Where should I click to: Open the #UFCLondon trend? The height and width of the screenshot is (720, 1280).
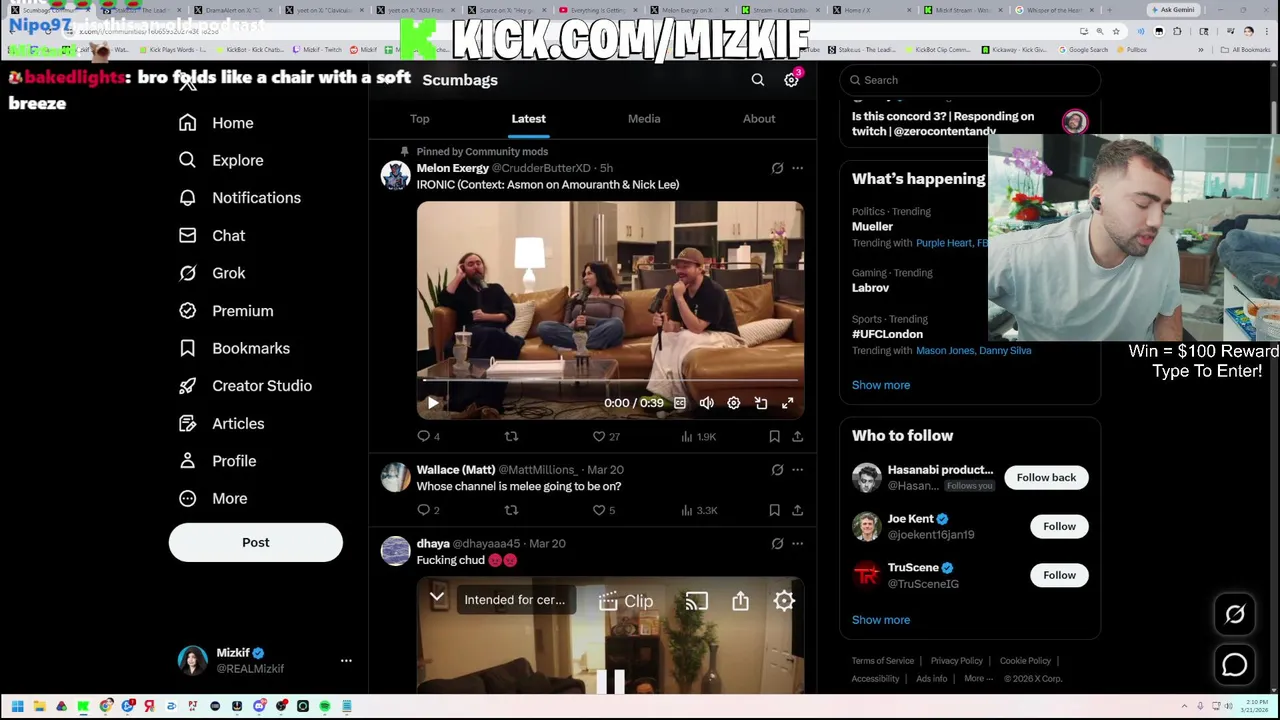point(887,334)
